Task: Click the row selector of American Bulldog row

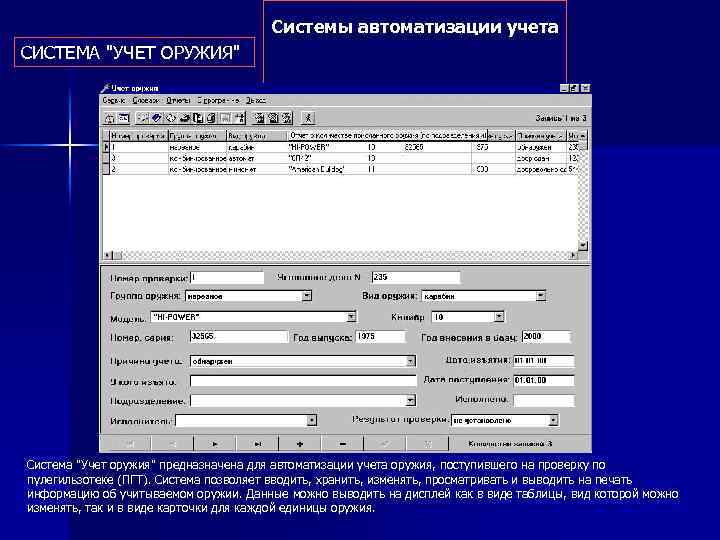Action: pyautogui.click(x=106, y=169)
